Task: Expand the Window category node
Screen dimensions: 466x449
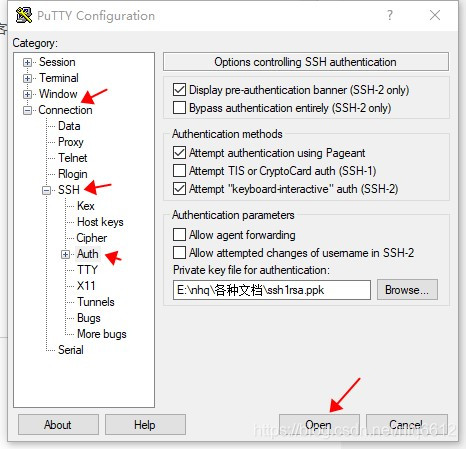Action: 28,94
